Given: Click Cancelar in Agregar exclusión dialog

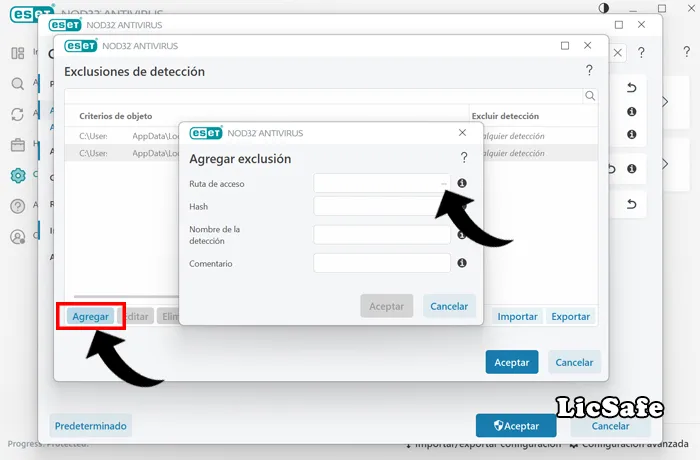Looking at the screenshot, I should (449, 306).
